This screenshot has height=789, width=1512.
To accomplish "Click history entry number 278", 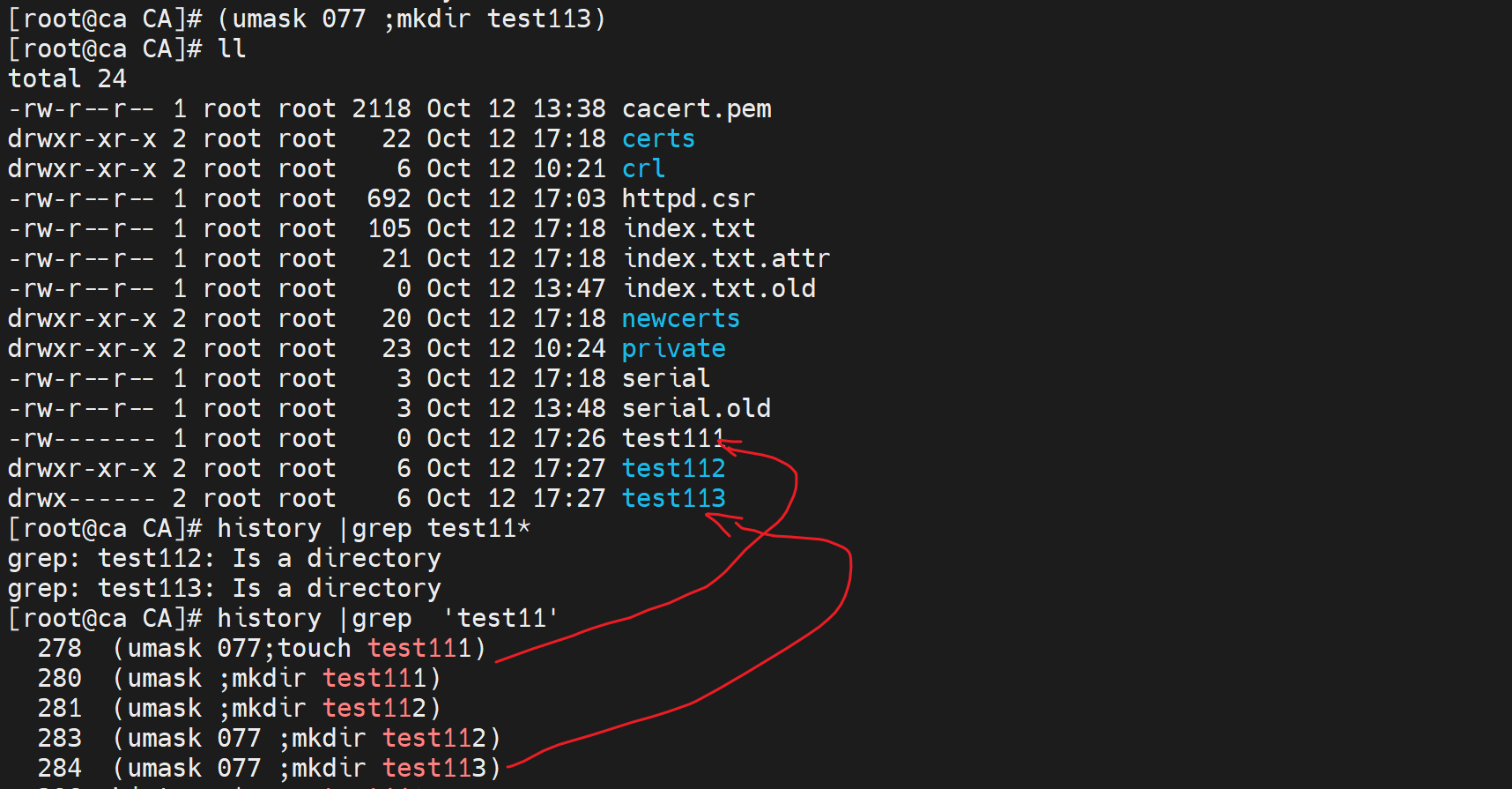I will coord(60,649).
